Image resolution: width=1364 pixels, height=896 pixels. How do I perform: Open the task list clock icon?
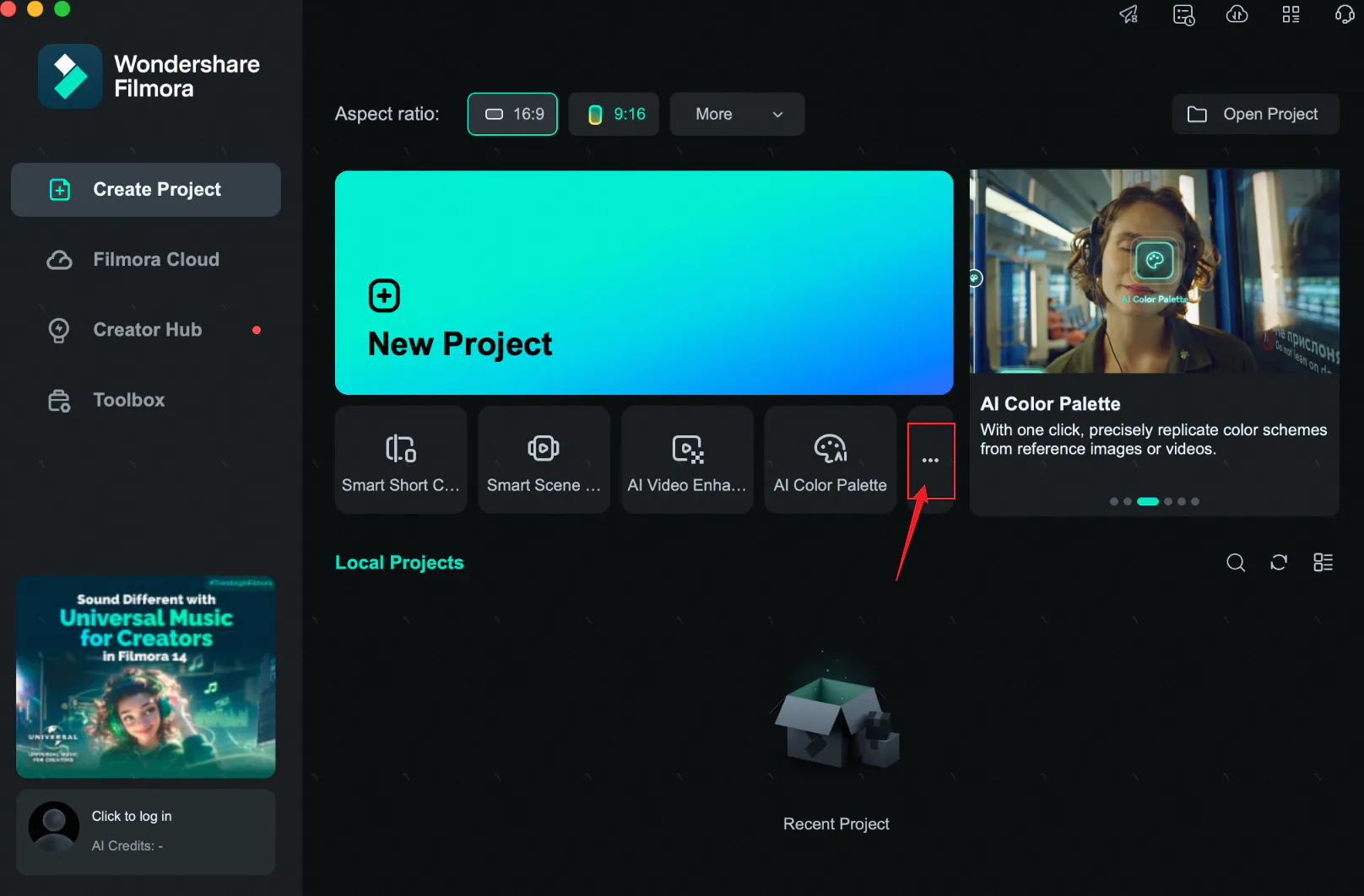[1183, 14]
